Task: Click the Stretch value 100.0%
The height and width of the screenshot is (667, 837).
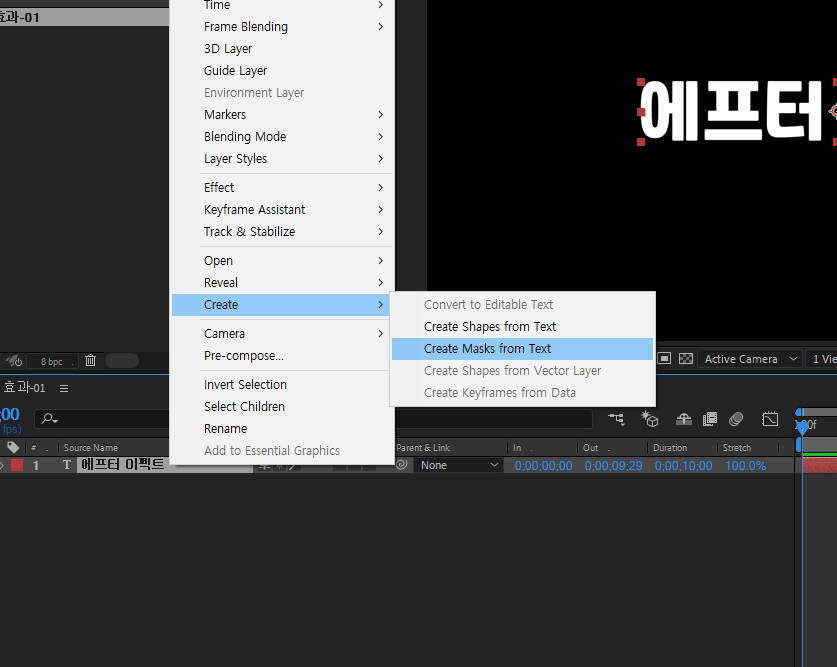Action: [745, 466]
